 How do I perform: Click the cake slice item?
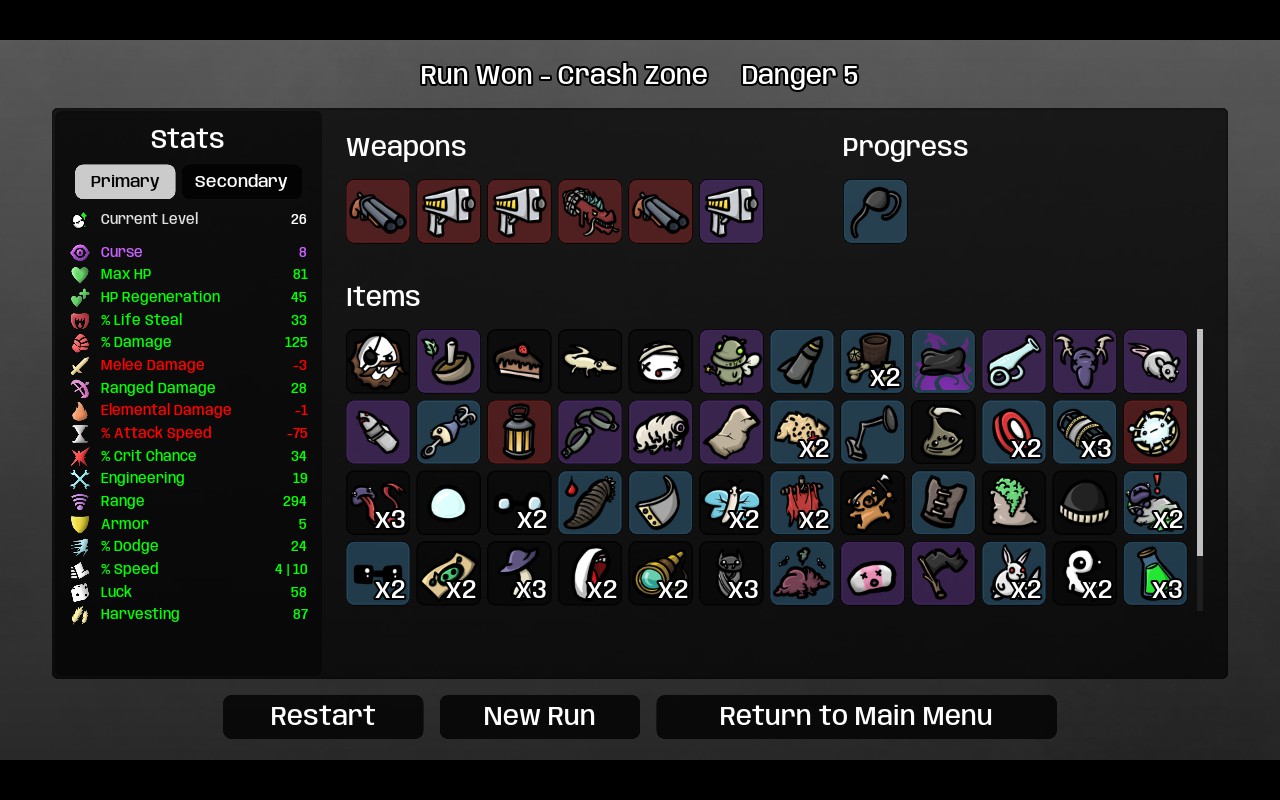click(519, 361)
